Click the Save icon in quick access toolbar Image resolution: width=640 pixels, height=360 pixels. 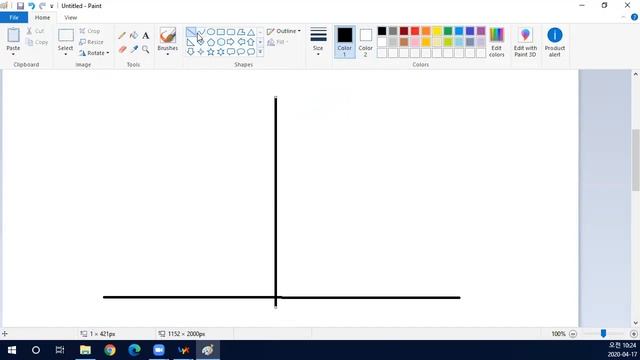(x=20, y=6)
